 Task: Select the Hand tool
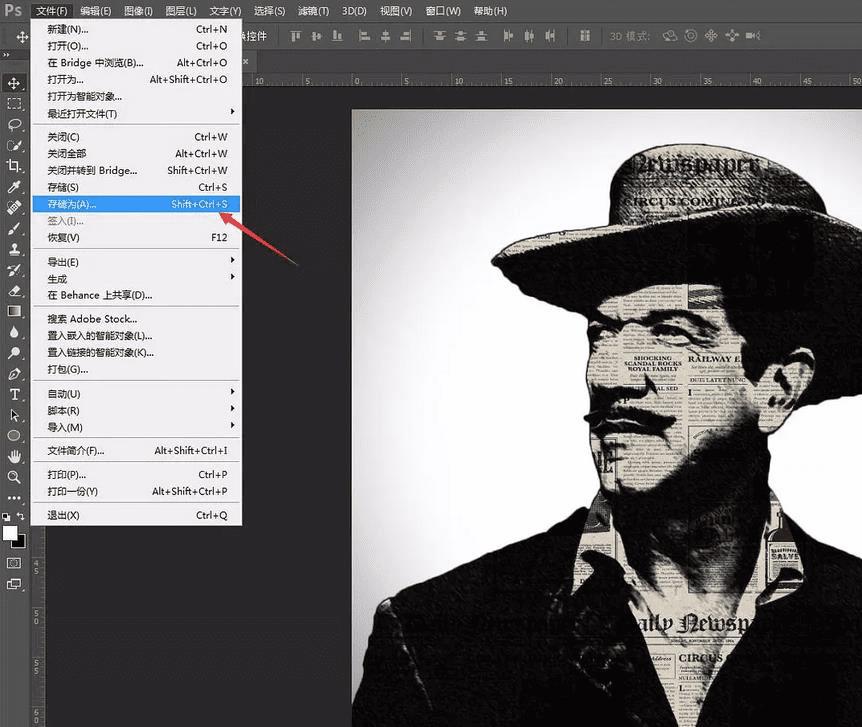tap(14, 456)
